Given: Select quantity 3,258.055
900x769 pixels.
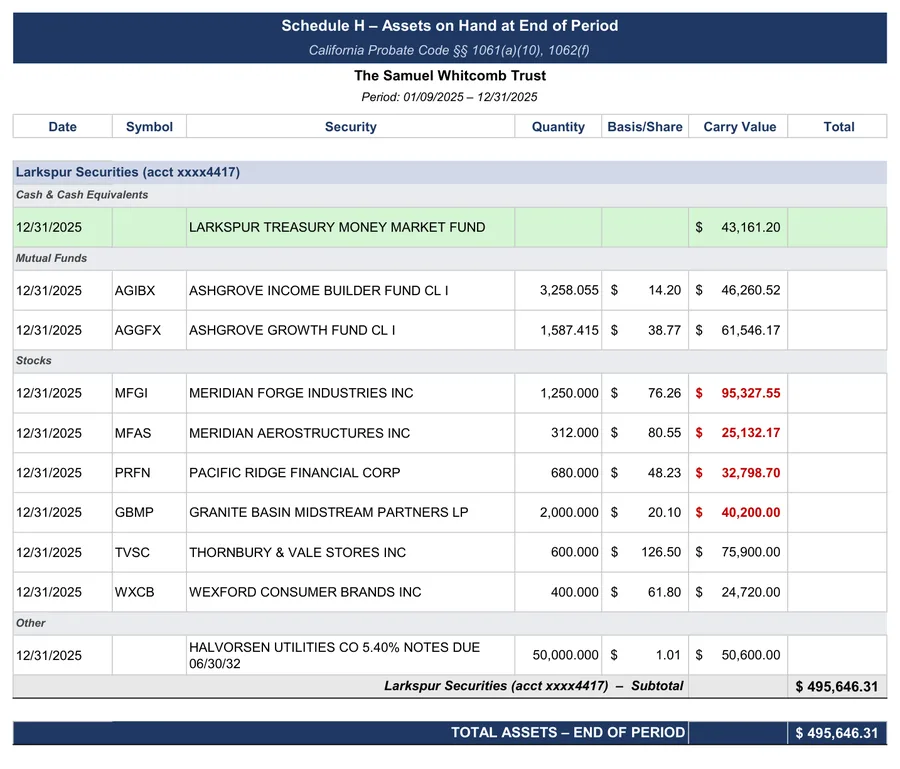Looking at the screenshot, I should [569, 290].
